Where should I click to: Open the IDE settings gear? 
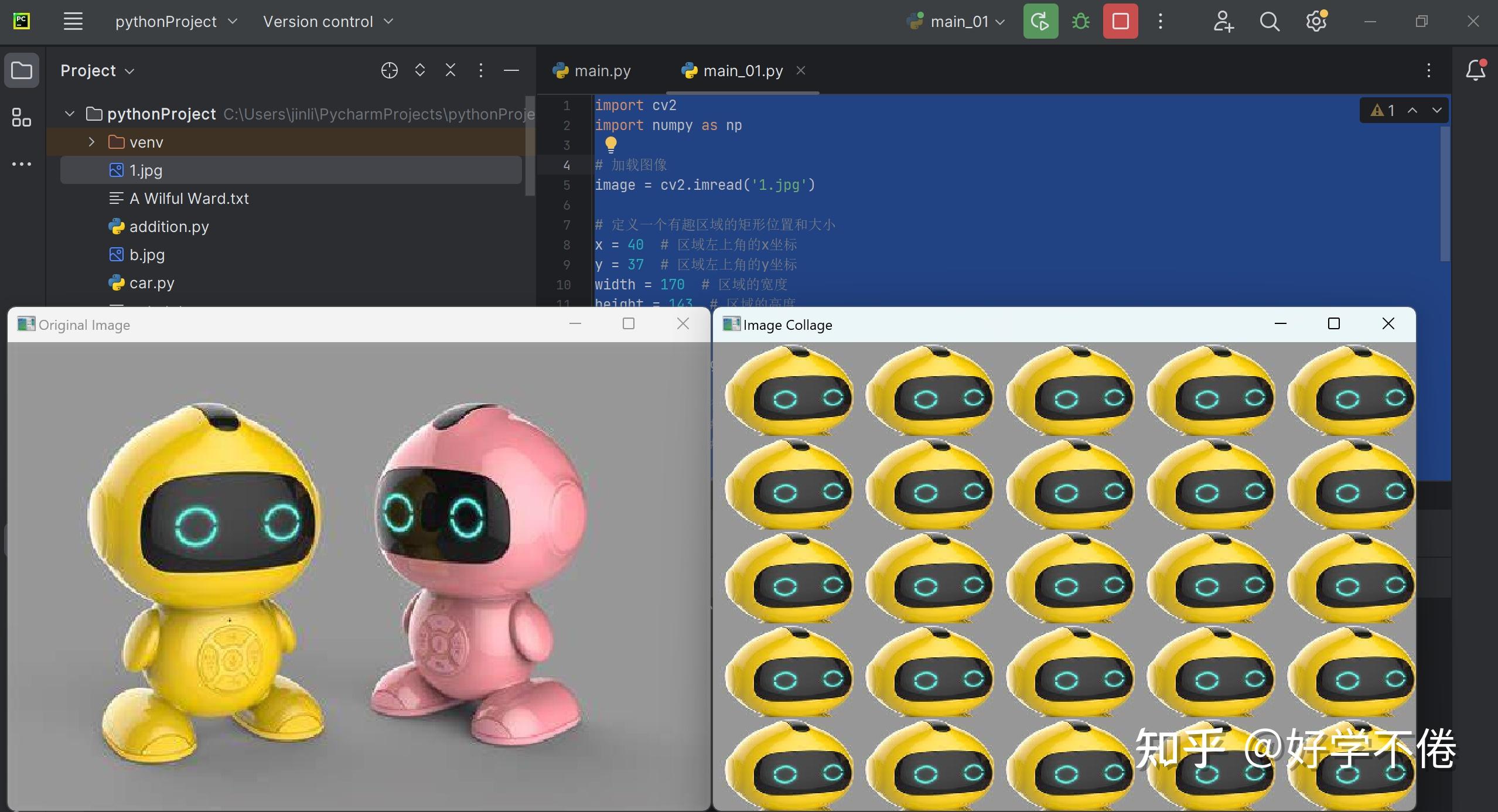click(1316, 21)
